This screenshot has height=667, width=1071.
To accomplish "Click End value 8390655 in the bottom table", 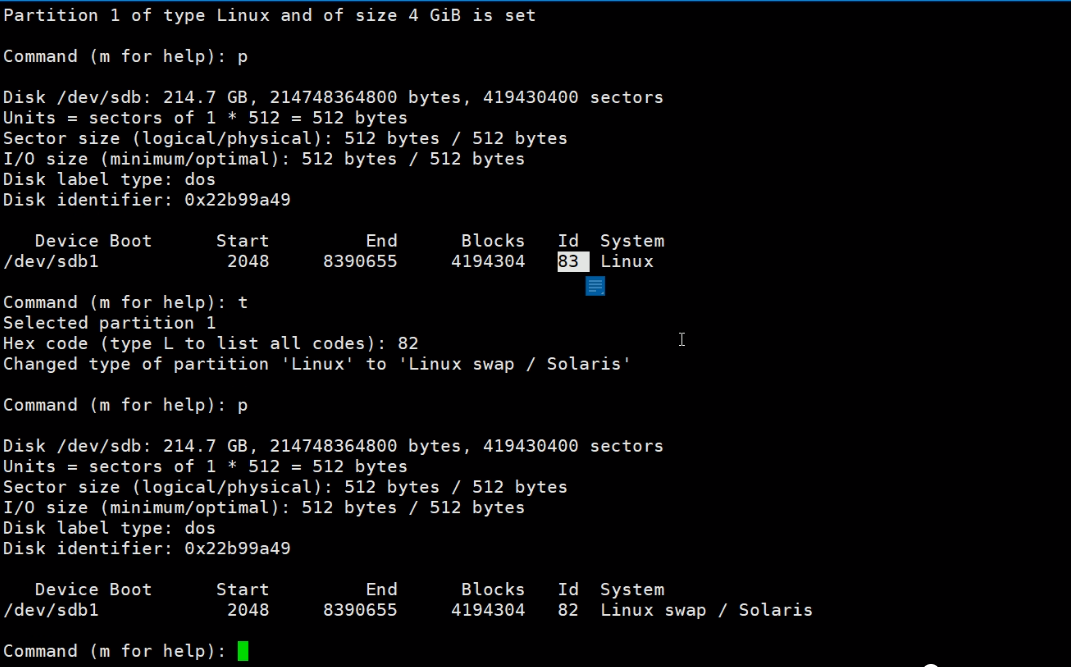I will (x=360, y=610).
